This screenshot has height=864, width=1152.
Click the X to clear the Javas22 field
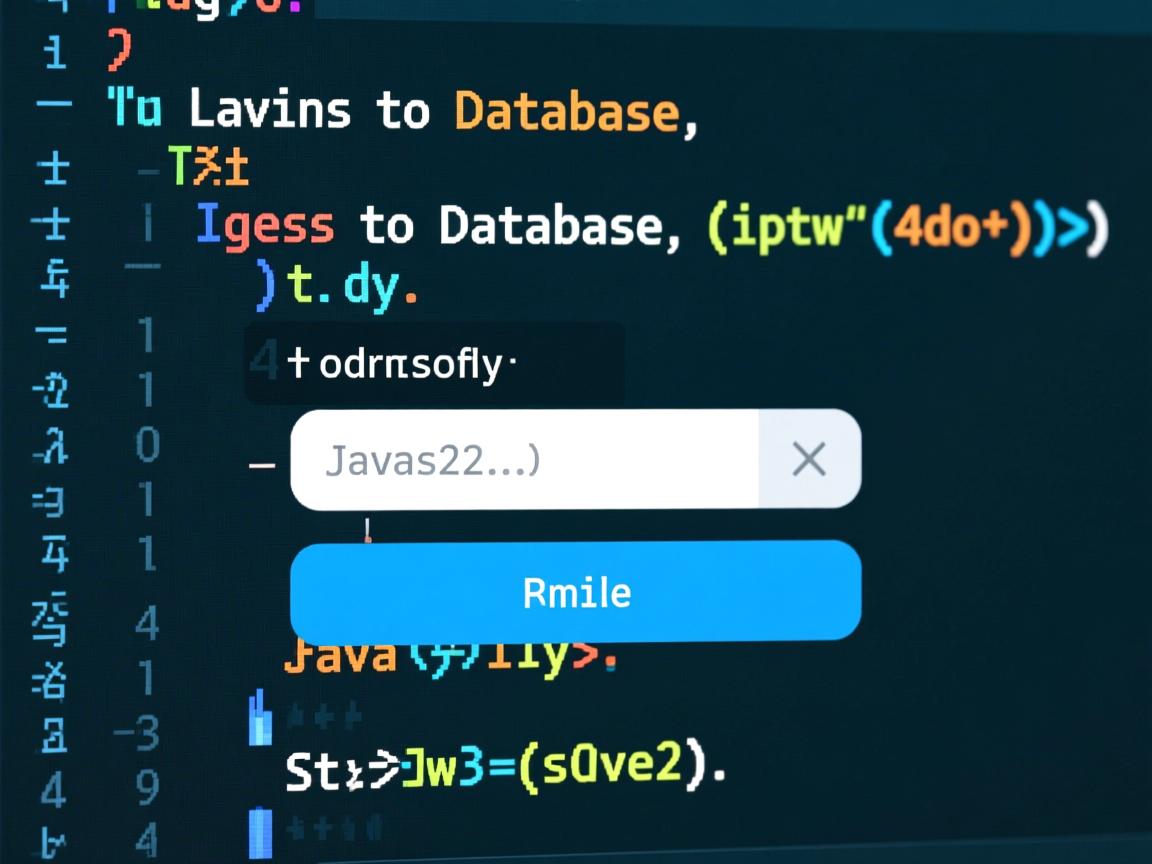coord(809,459)
